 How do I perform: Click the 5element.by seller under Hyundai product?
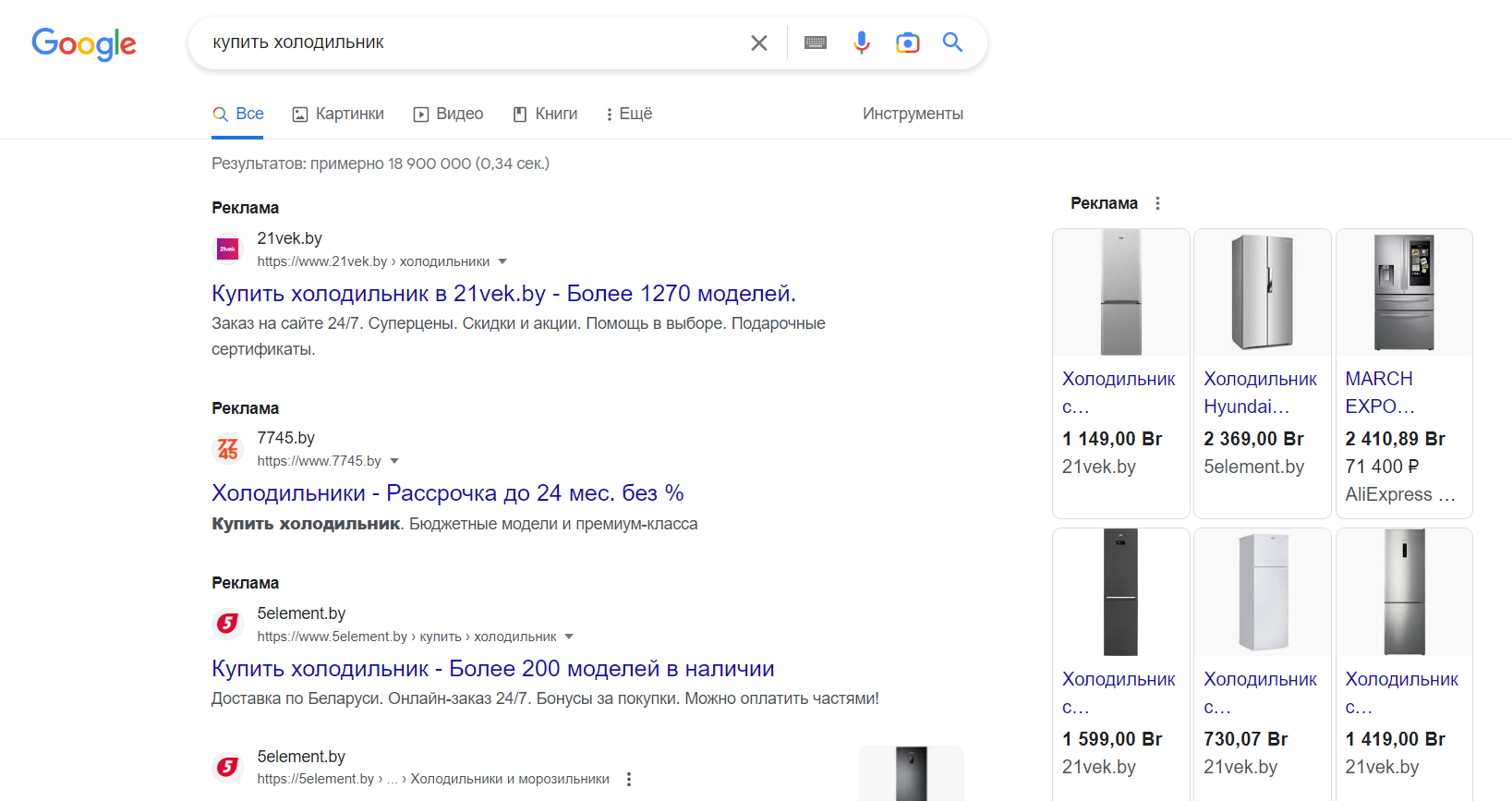click(x=1254, y=467)
